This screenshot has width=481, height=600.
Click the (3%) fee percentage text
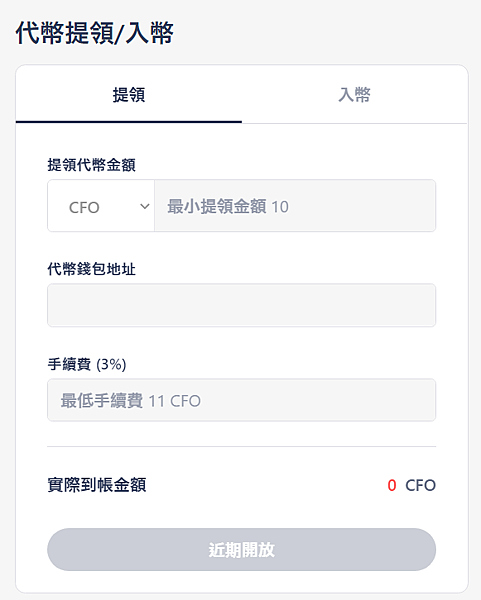(111, 364)
